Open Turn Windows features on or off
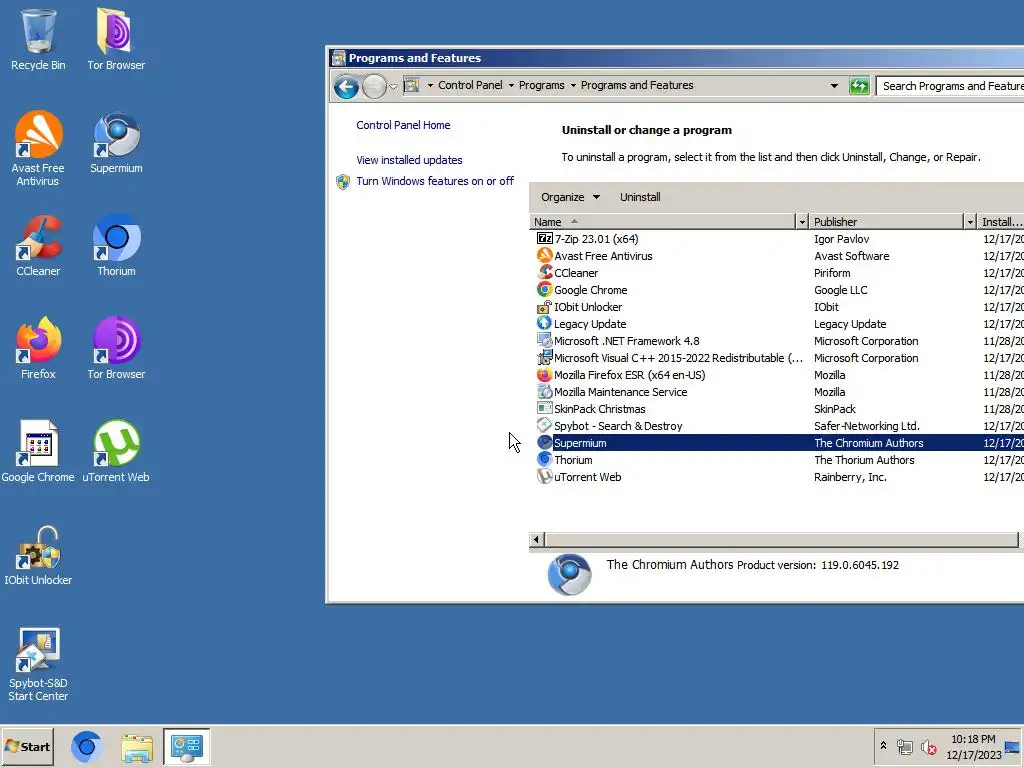Image resolution: width=1024 pixels, height=768 pixels. click(x=434, y=181)
